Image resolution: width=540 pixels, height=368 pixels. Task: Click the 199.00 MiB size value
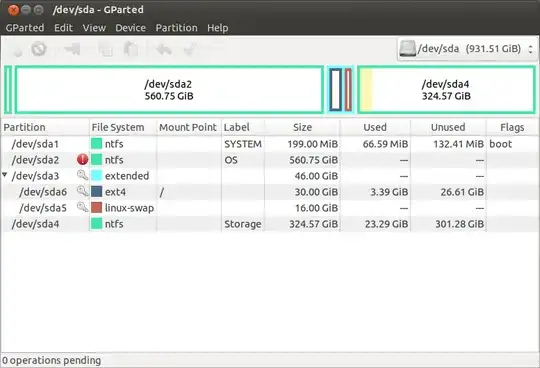coord(313,144)
